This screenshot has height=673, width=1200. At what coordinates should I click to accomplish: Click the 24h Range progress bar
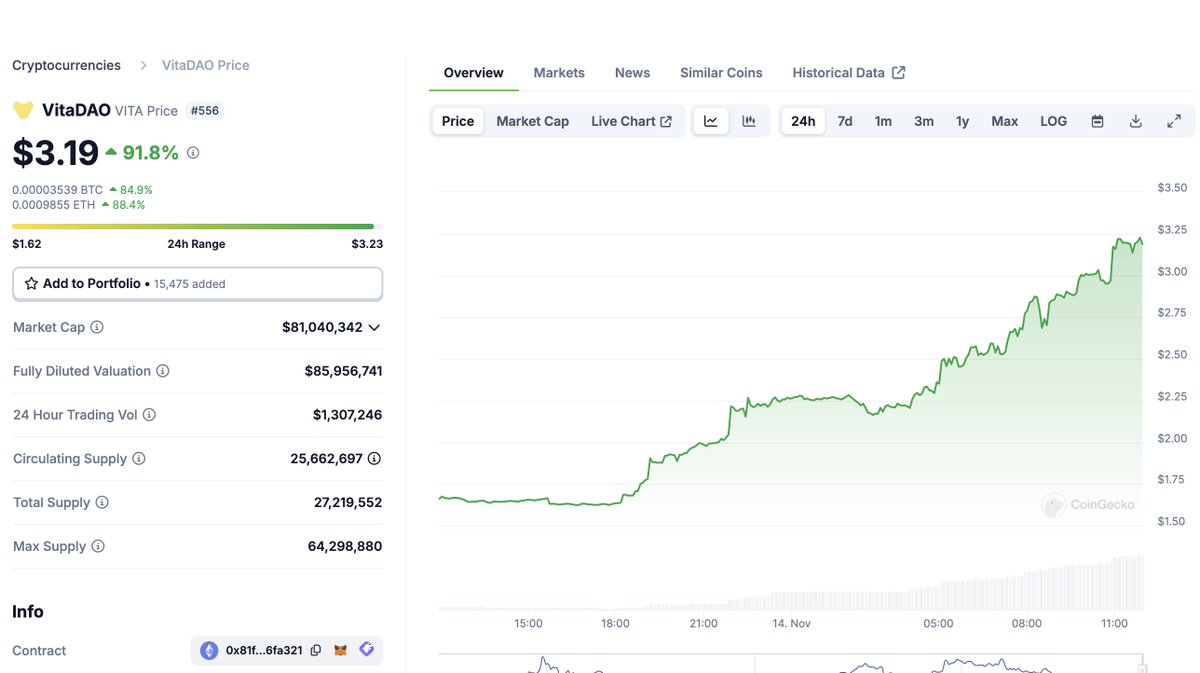click(197, 227)
